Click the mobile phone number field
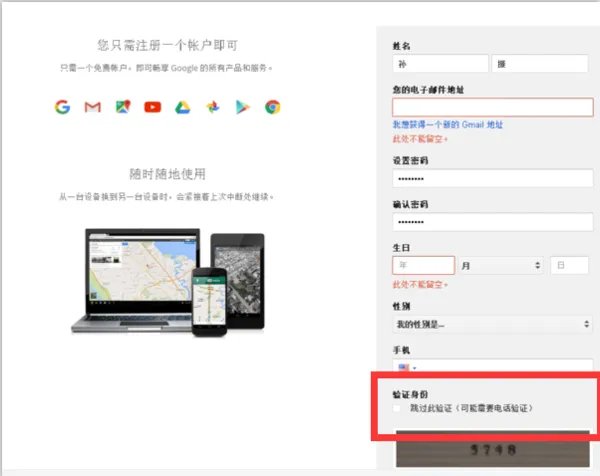 tap(493, 366)
